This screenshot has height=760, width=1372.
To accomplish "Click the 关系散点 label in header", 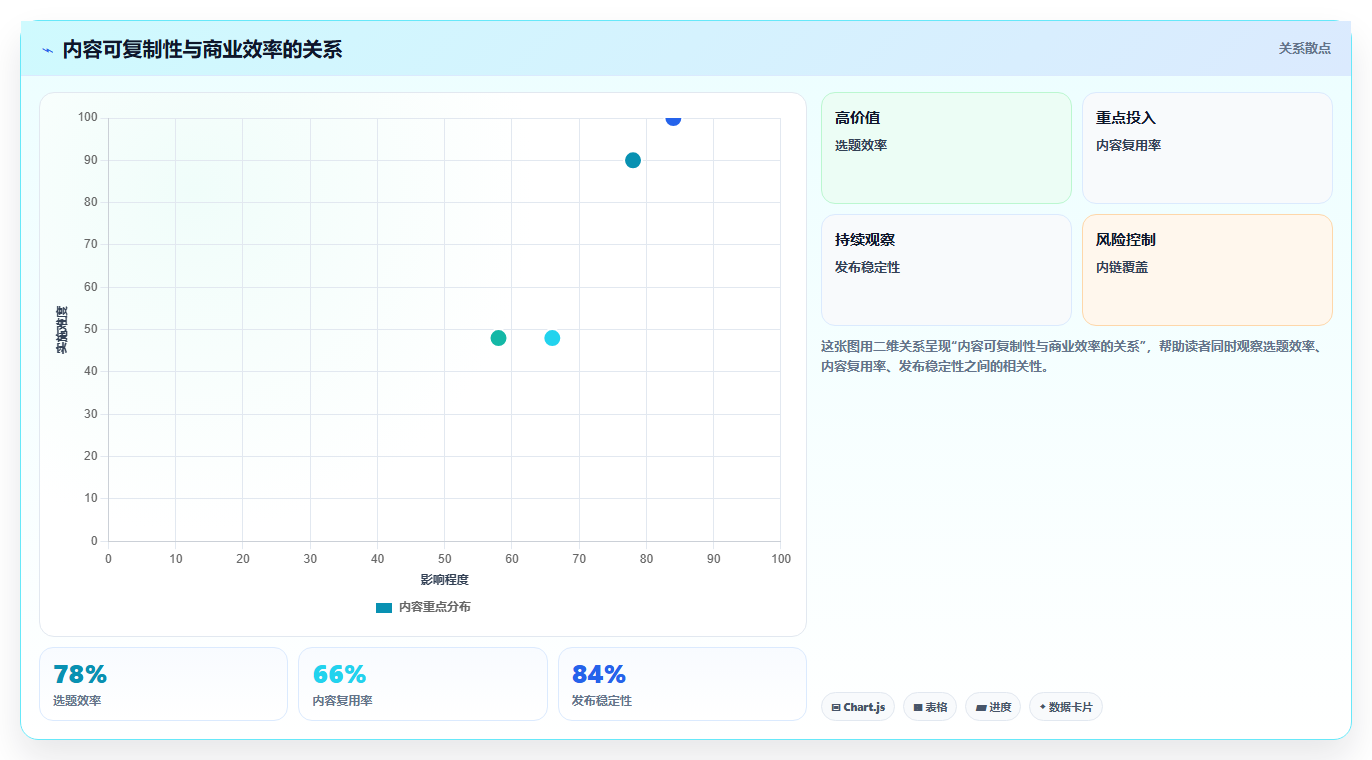I will click(1305, 48).
